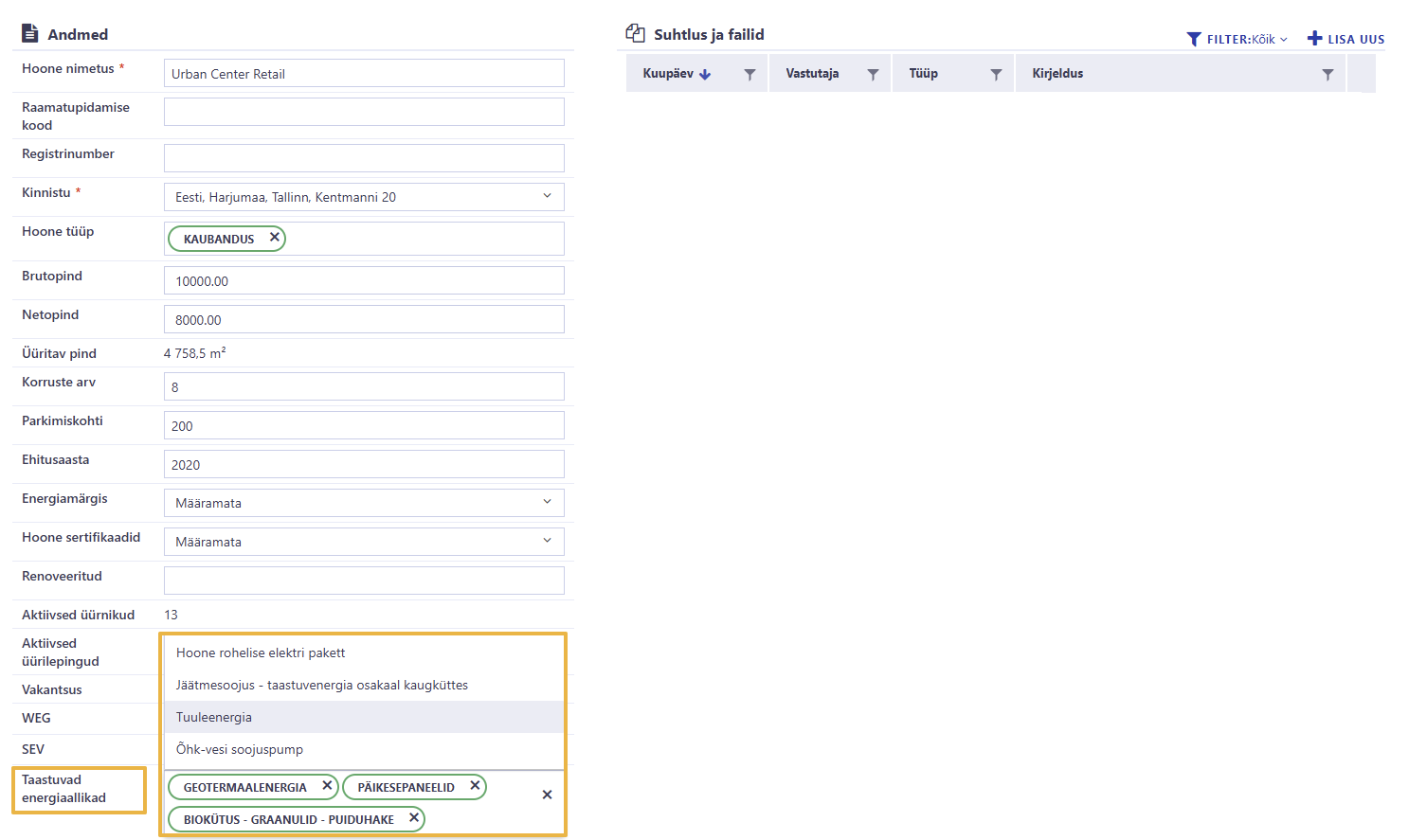Screen dimensions: 1409x840
Task: Open the FILTER:Kõik dropdown
Action: tap(1237, 39)
